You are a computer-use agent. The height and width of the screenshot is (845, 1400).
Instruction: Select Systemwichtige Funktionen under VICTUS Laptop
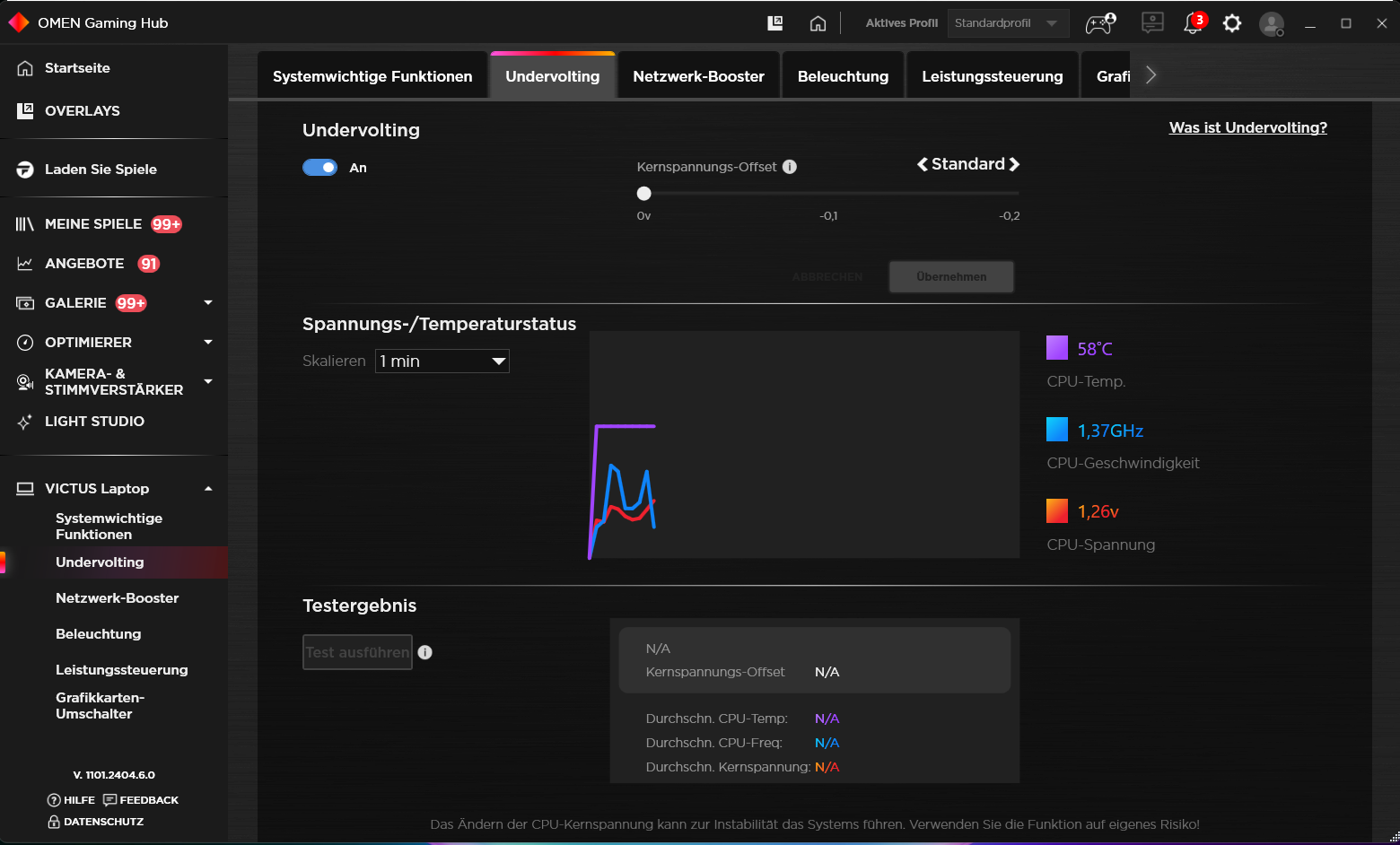(109, 527)
